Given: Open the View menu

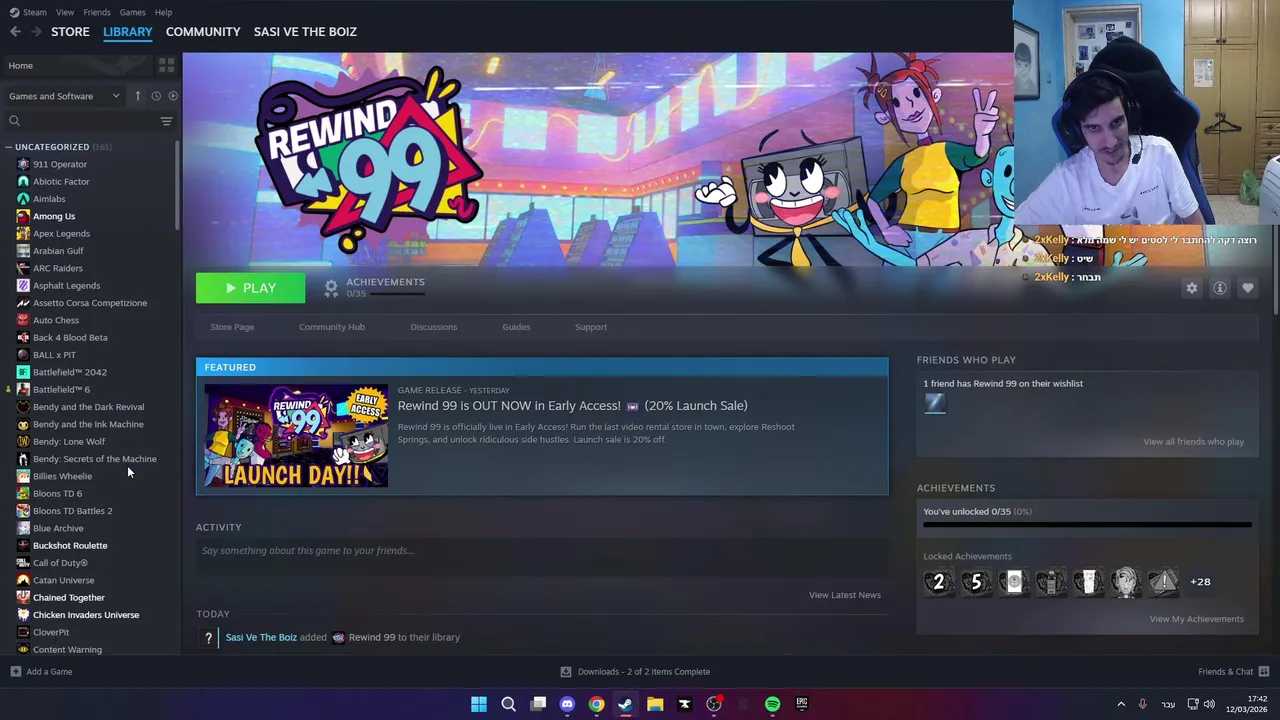Looking at the screenshot, I should 65,12.
